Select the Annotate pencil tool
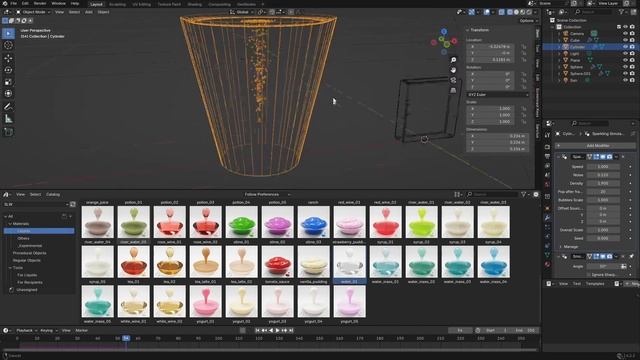This screenshot has width=640, height=360. click(x=8, y=107)
